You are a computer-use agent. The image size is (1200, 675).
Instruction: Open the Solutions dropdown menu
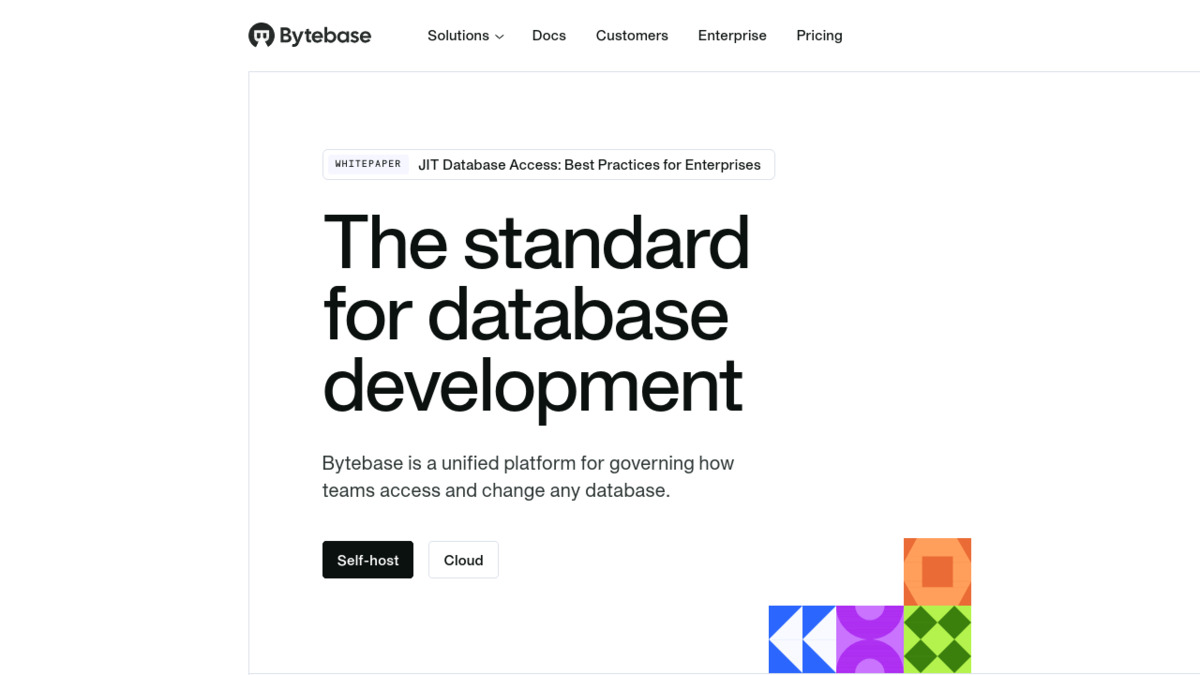coord(459,35)
